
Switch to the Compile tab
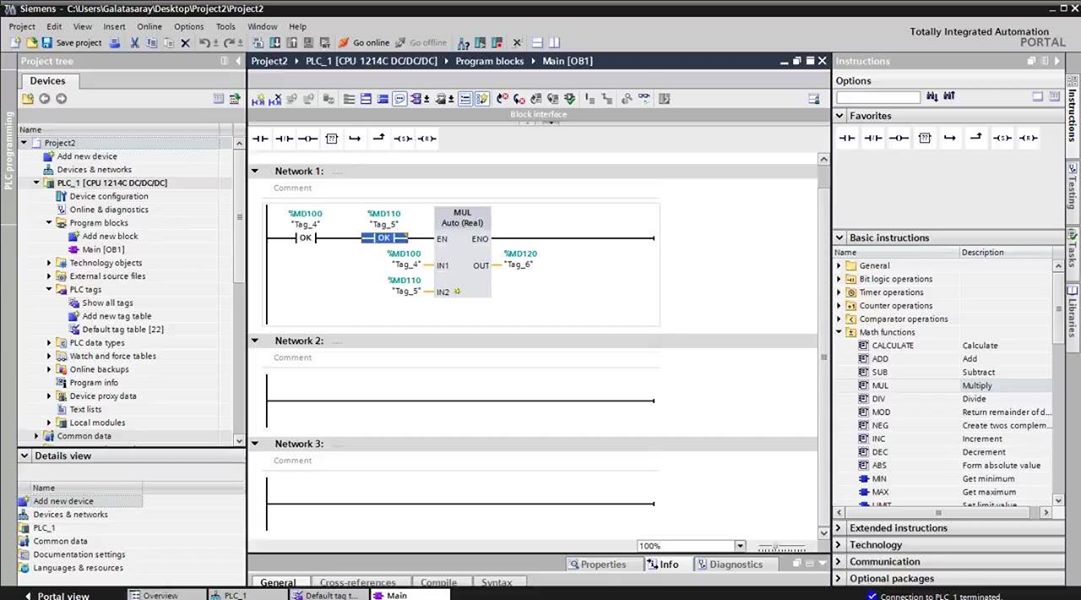click(x=438, y=582)
